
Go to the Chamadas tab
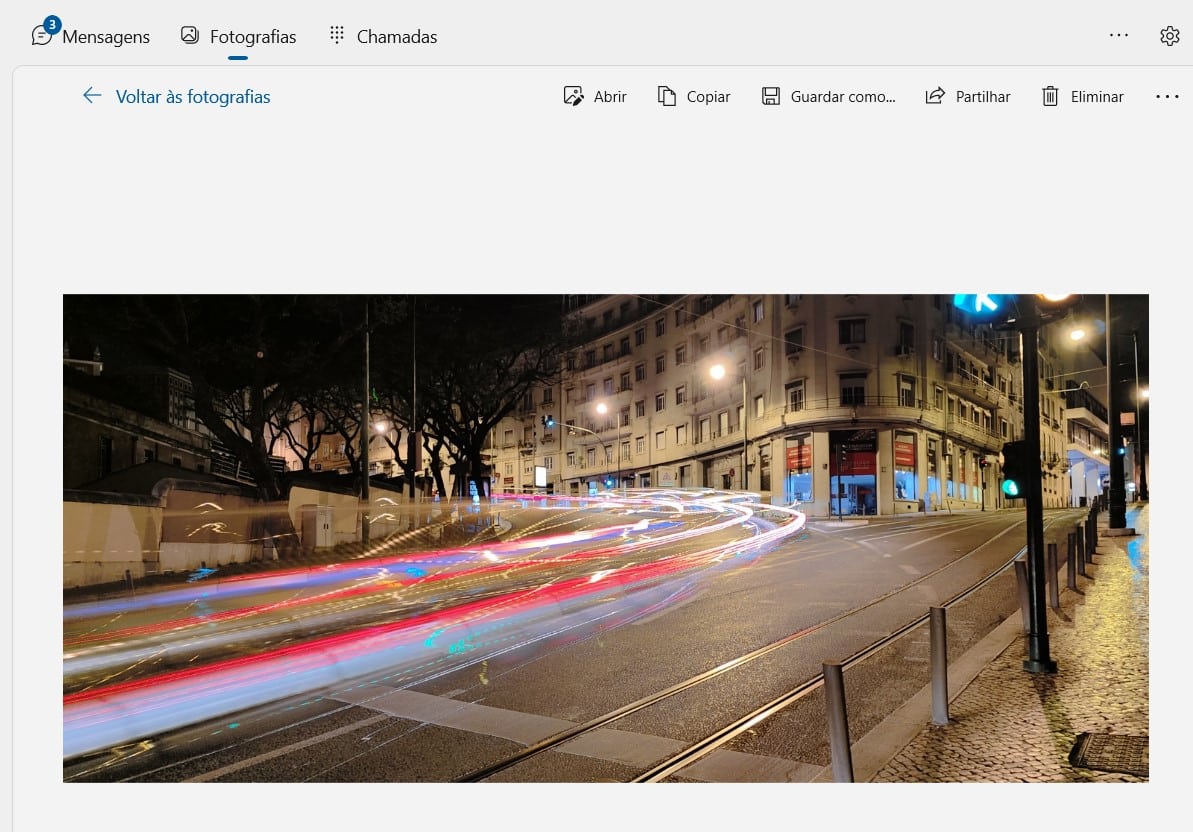[x=397, y=37]
